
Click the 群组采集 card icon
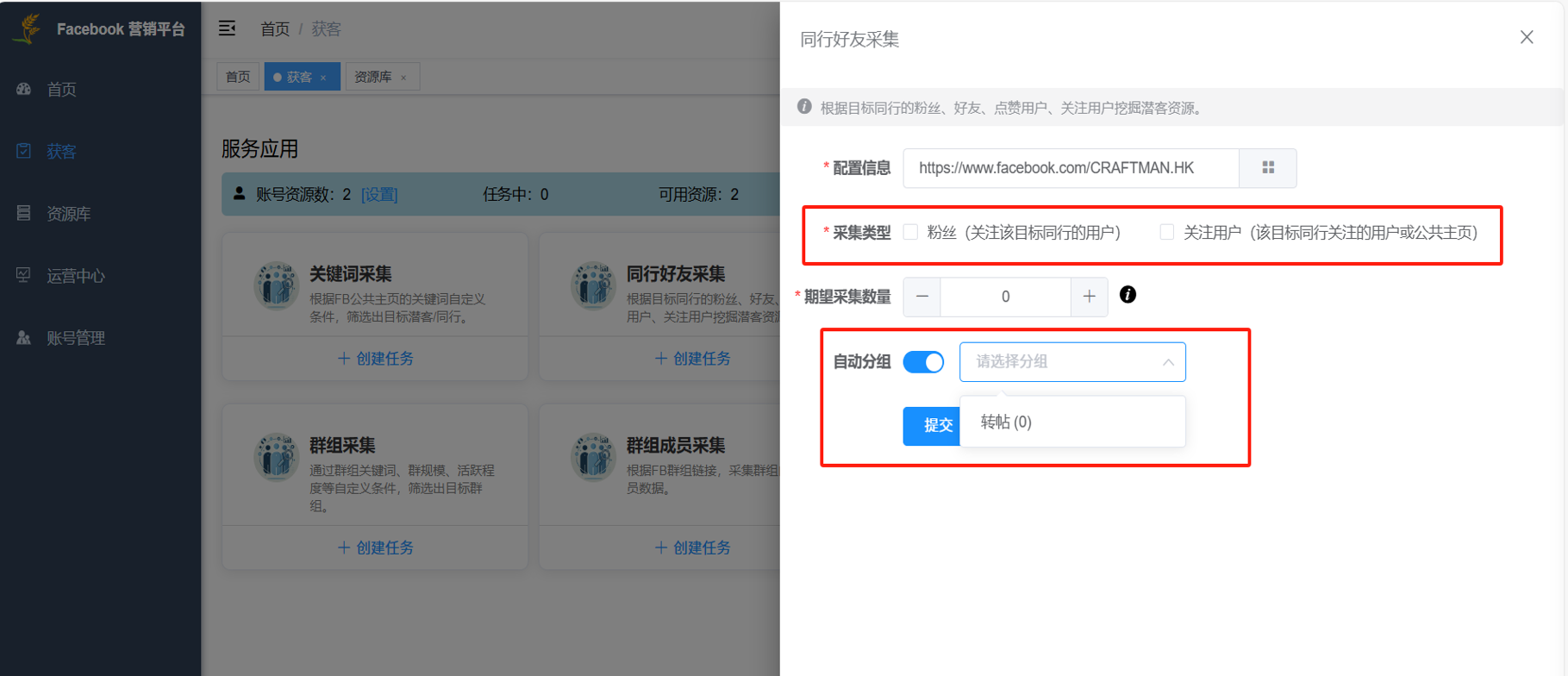tap(276, 457)
